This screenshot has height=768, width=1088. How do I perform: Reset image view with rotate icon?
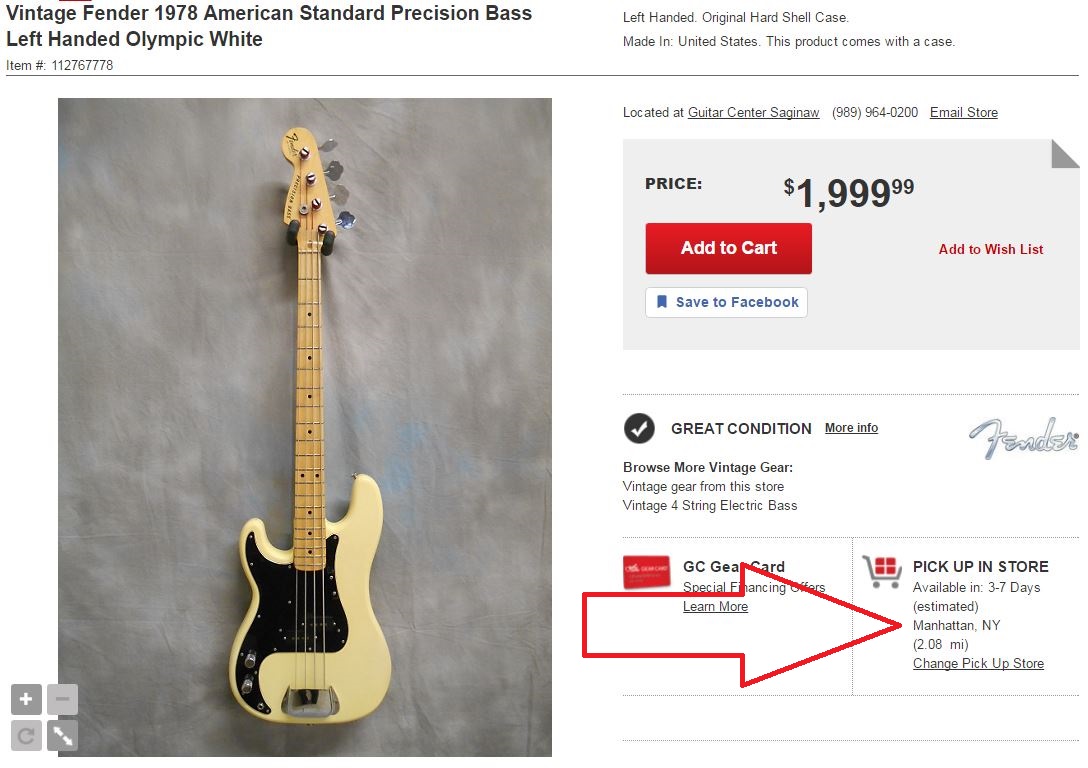tap(26, 735)
